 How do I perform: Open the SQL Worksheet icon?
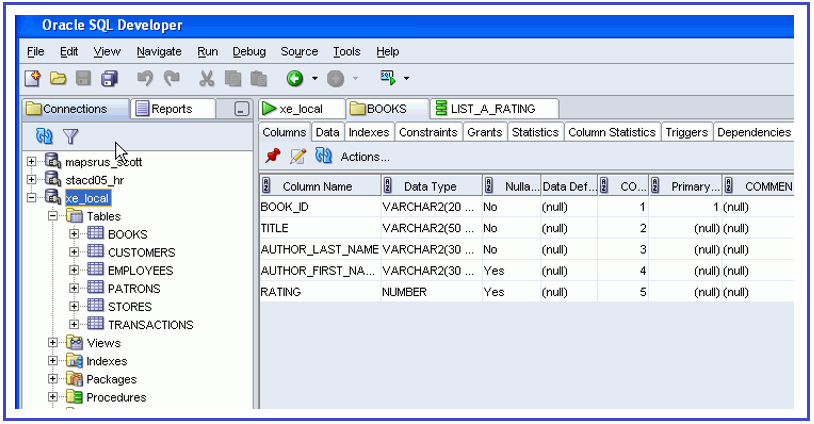pos(388,78)
